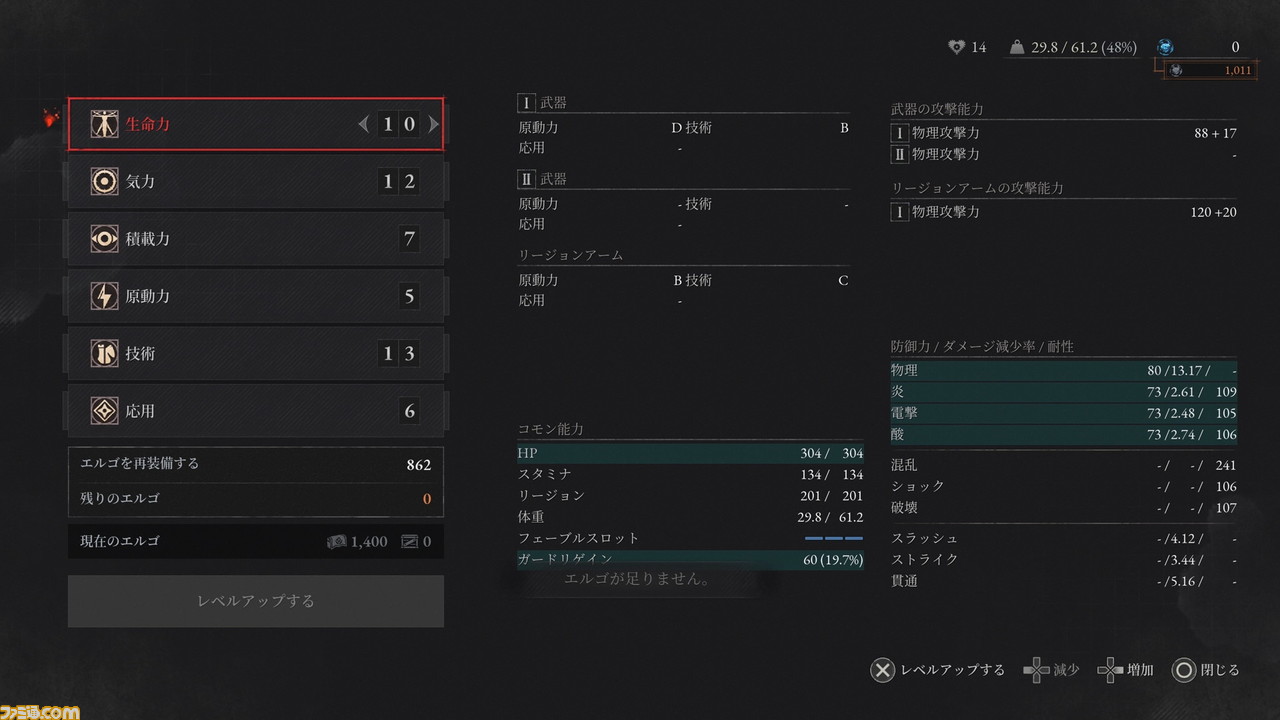The width and height of the screenshot is (1280, 720).
Task: Select the 技術 stat icon
Action: point(104,353)
